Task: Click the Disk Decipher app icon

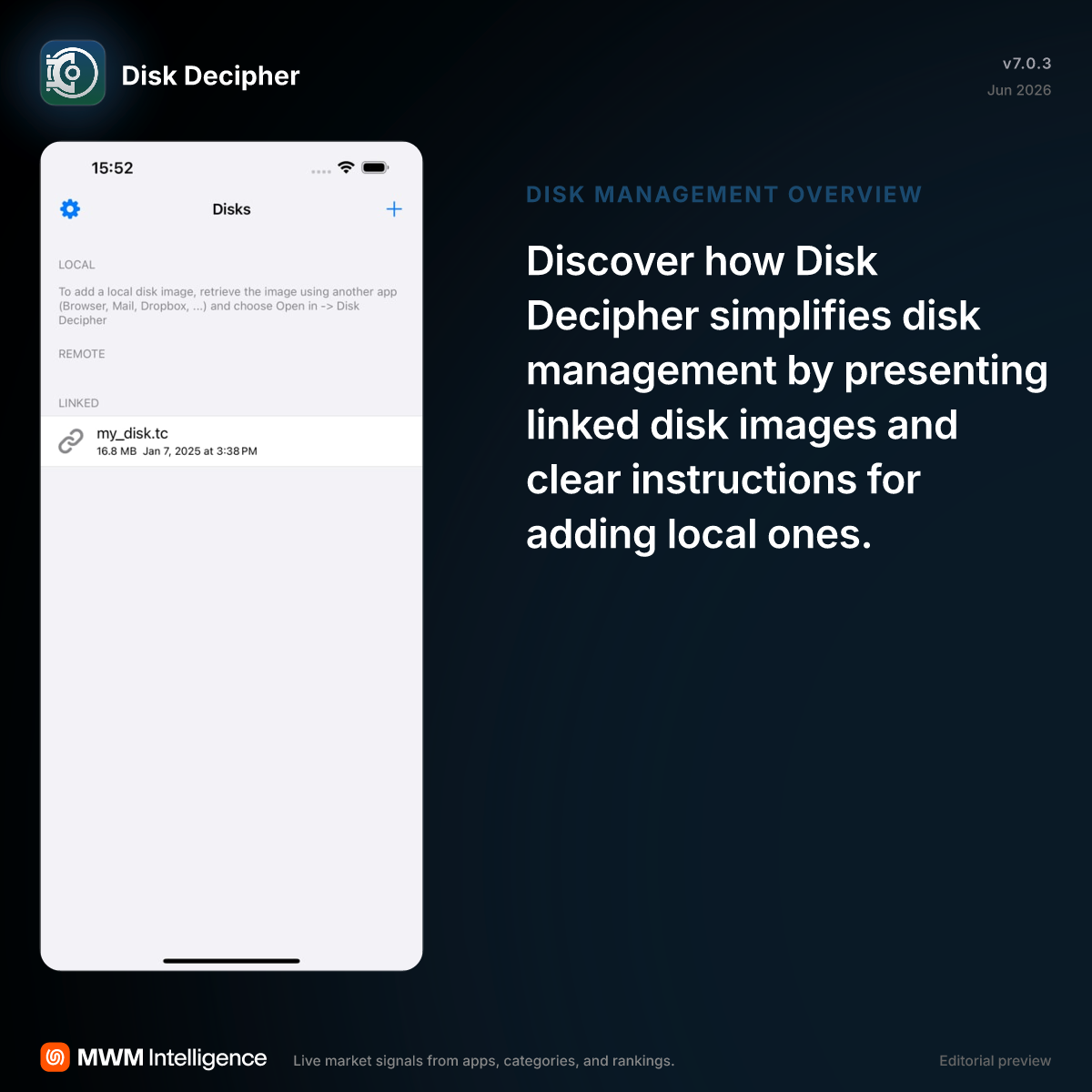Action: (x=73, y=73)
